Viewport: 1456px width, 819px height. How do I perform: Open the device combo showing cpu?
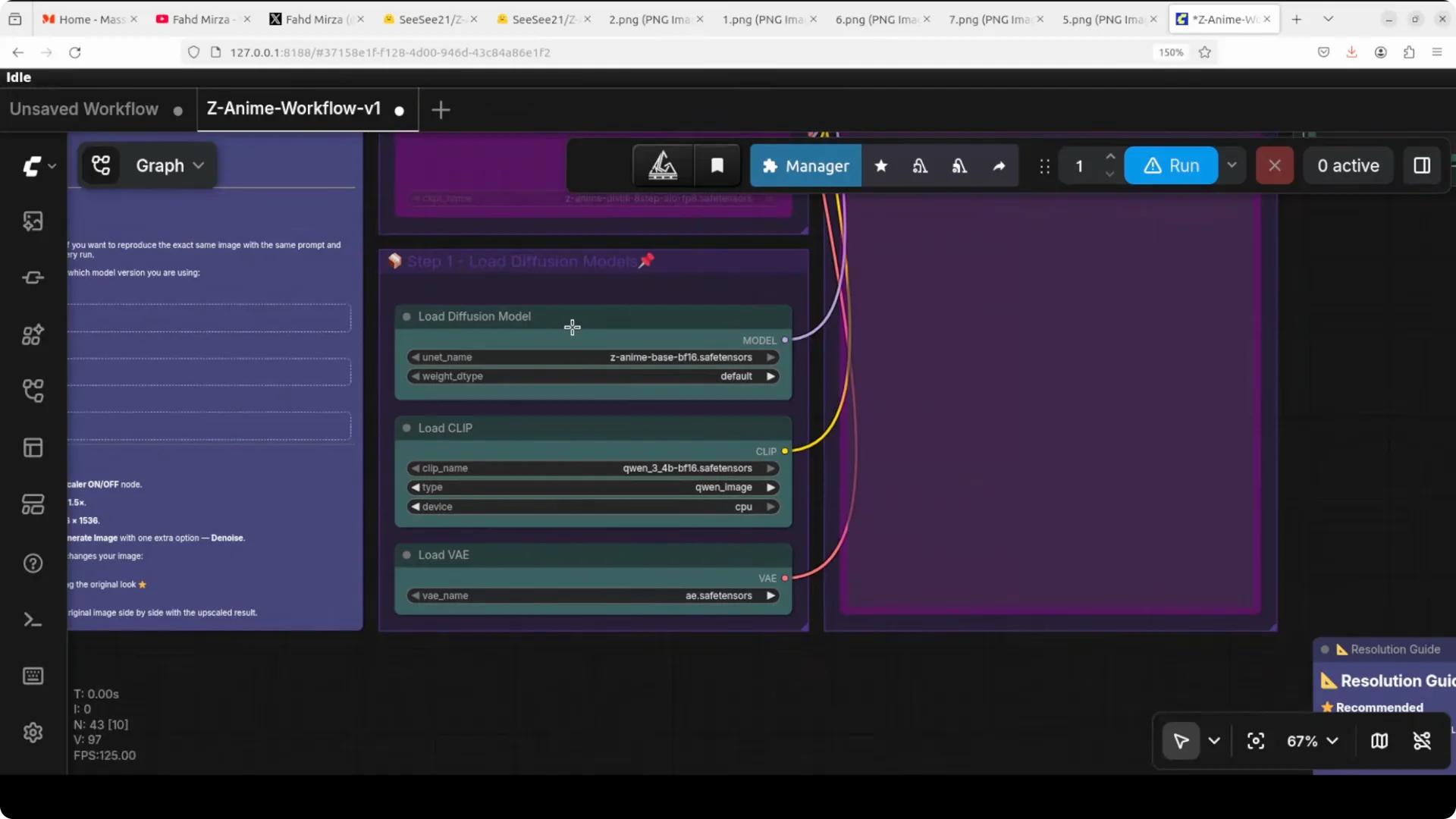[593, 507]
